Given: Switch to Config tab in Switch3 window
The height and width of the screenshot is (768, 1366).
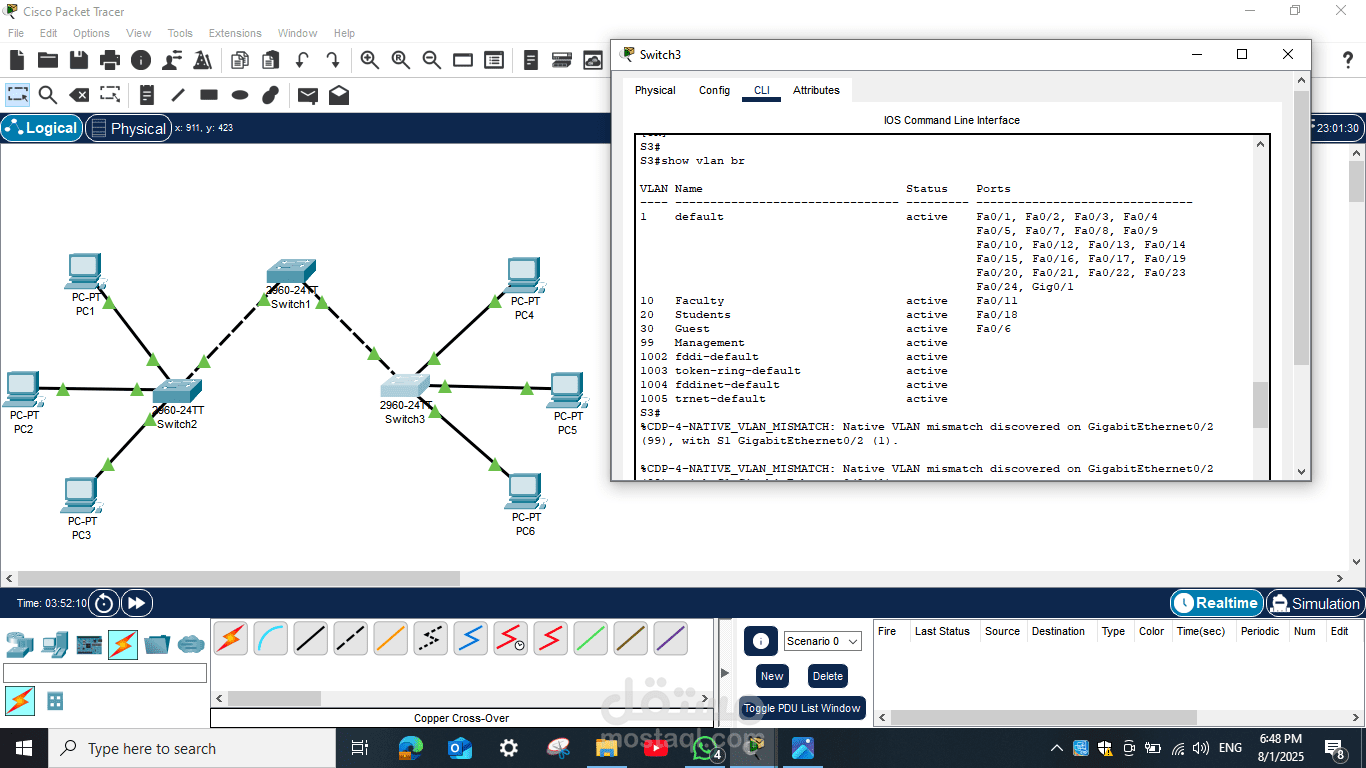Looking at the screenshot, I should click(x=714, y=90).
